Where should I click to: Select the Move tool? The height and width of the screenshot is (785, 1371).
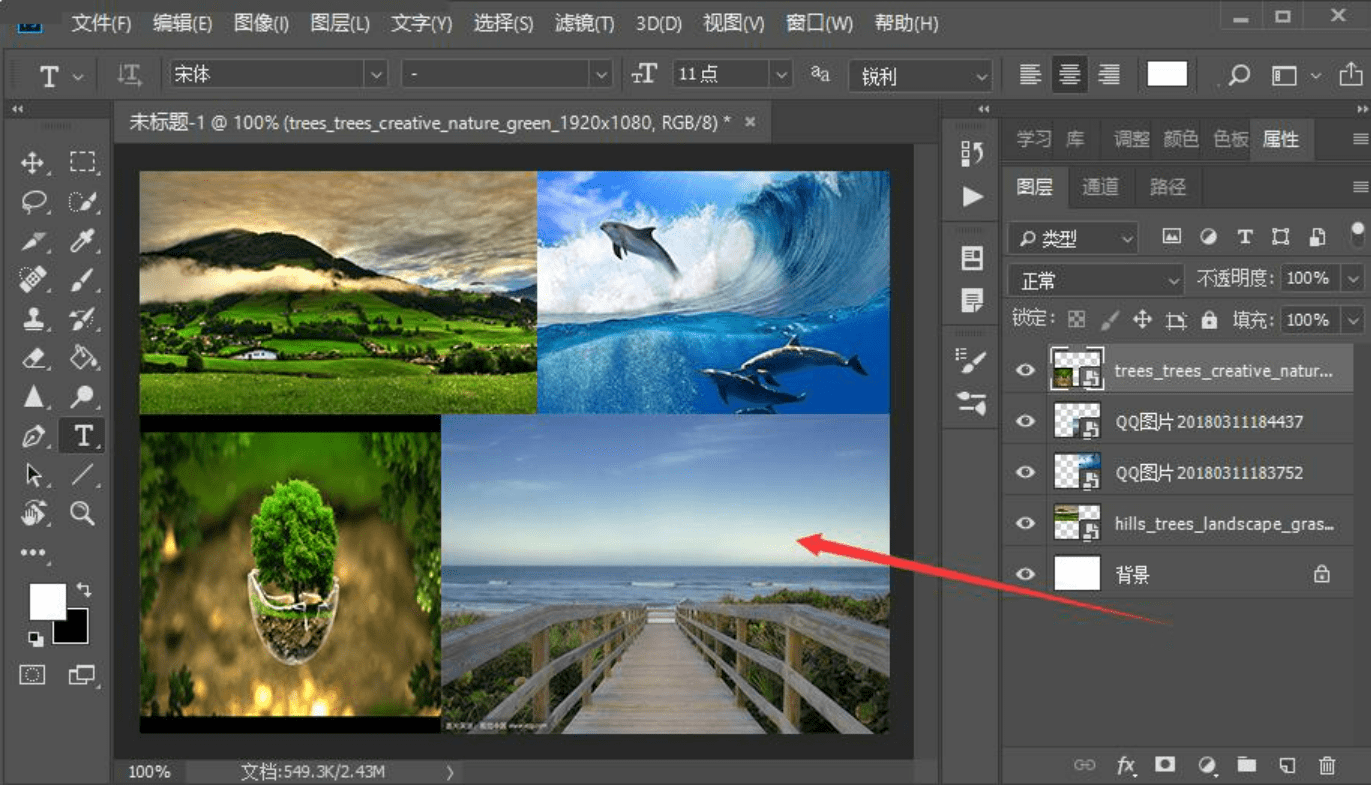[x=33, y=163]
